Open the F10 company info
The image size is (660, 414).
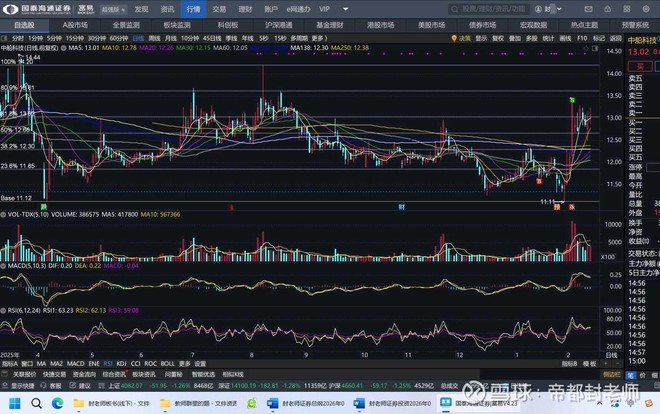point(582,38)
